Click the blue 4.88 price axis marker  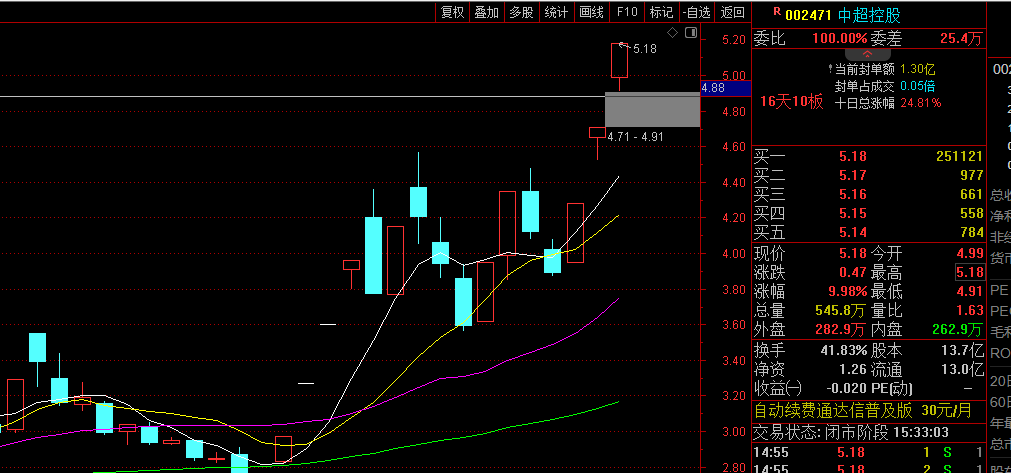pyautogui.click(x=726, y=88)
